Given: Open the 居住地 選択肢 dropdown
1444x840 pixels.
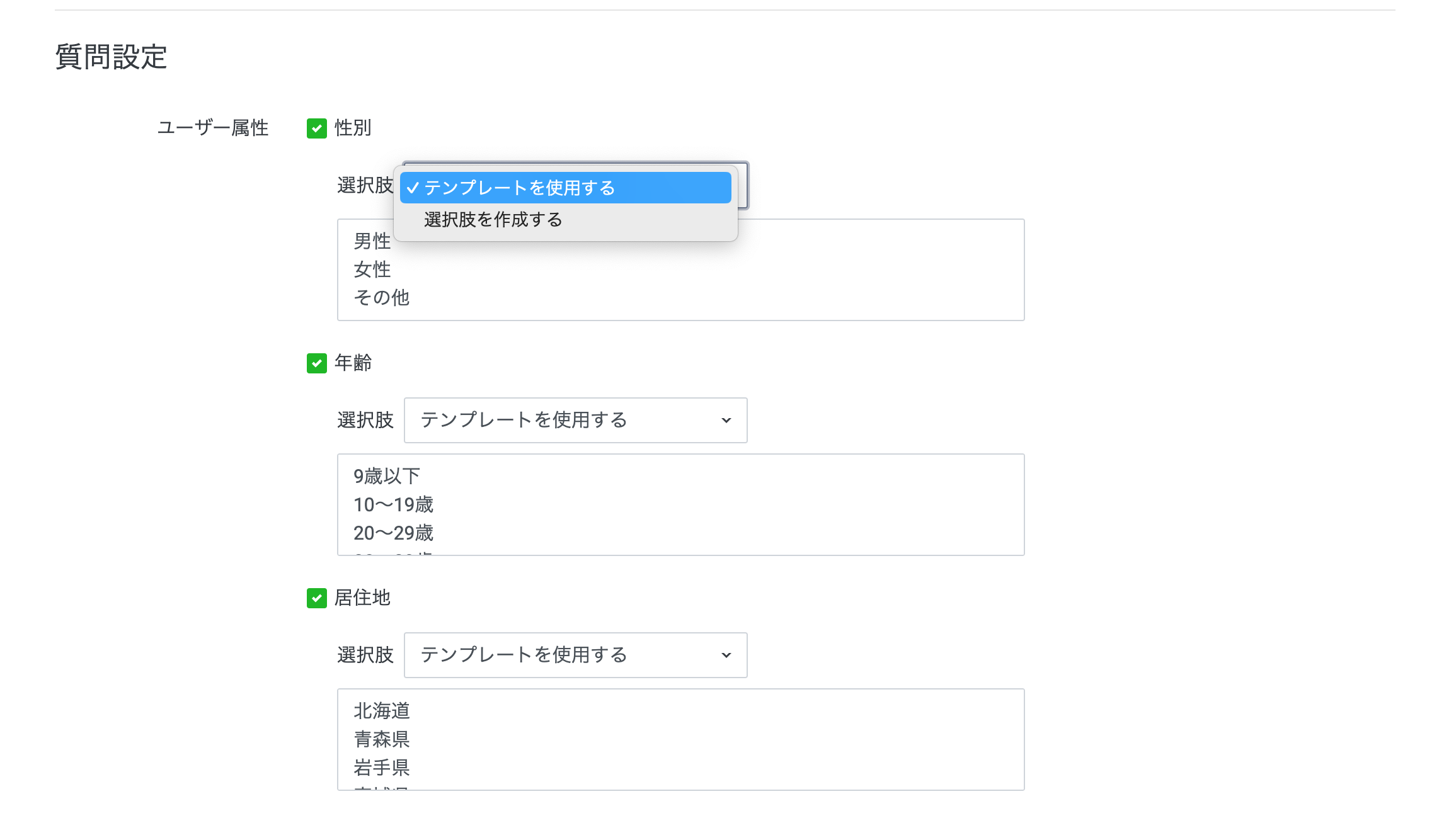Looking at the screenshot, I should point(575,655).
